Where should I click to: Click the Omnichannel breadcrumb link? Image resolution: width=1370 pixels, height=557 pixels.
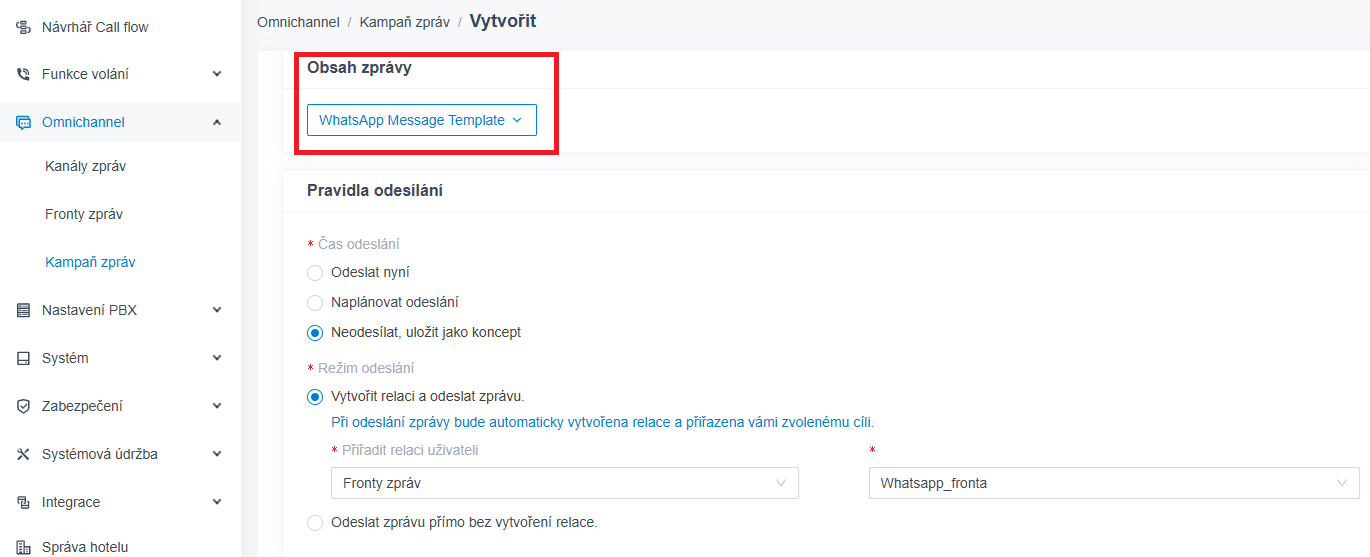click(298, 21)
